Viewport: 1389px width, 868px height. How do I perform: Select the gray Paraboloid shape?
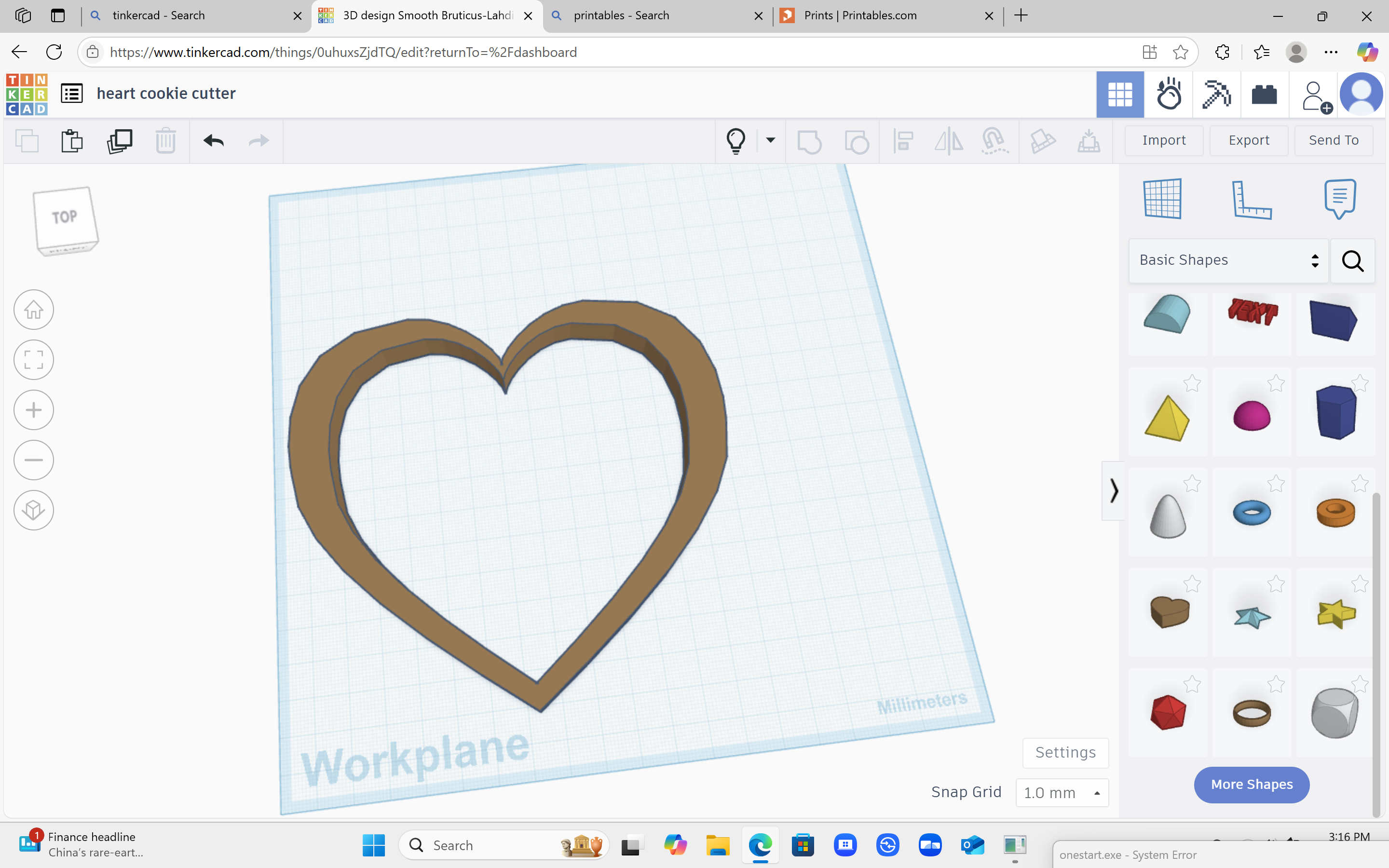[1168, 516]
